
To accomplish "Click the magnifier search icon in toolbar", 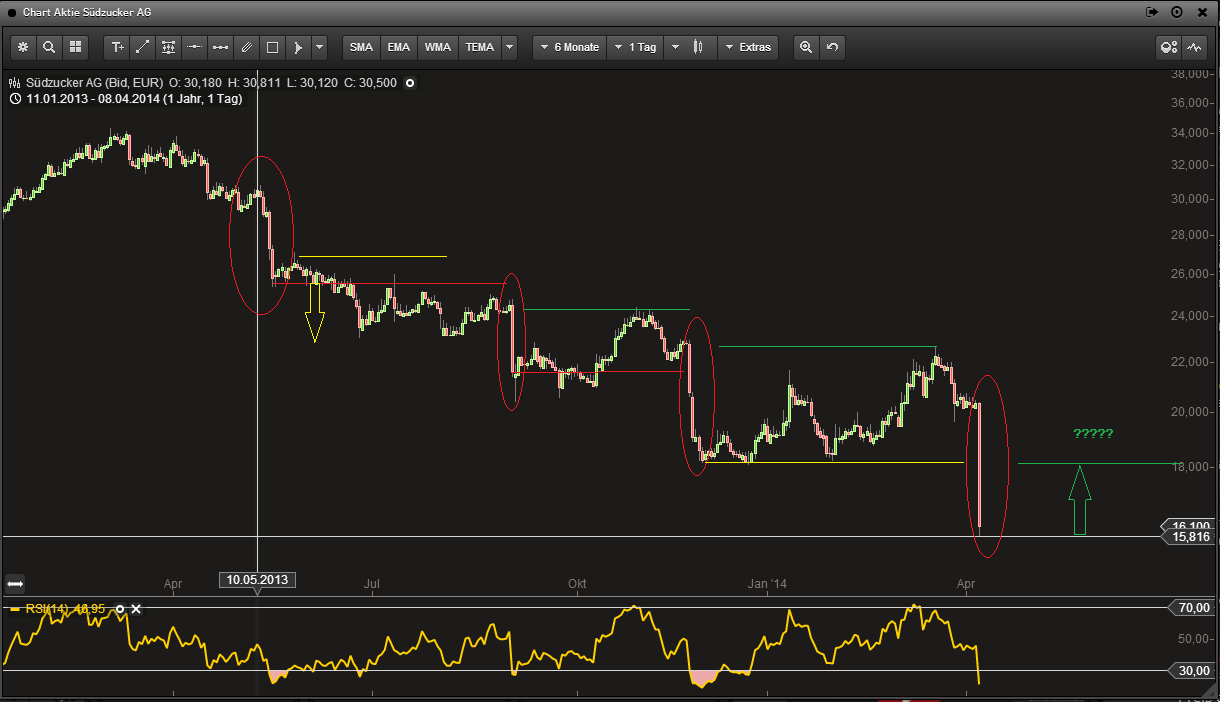I will point(49,47).
